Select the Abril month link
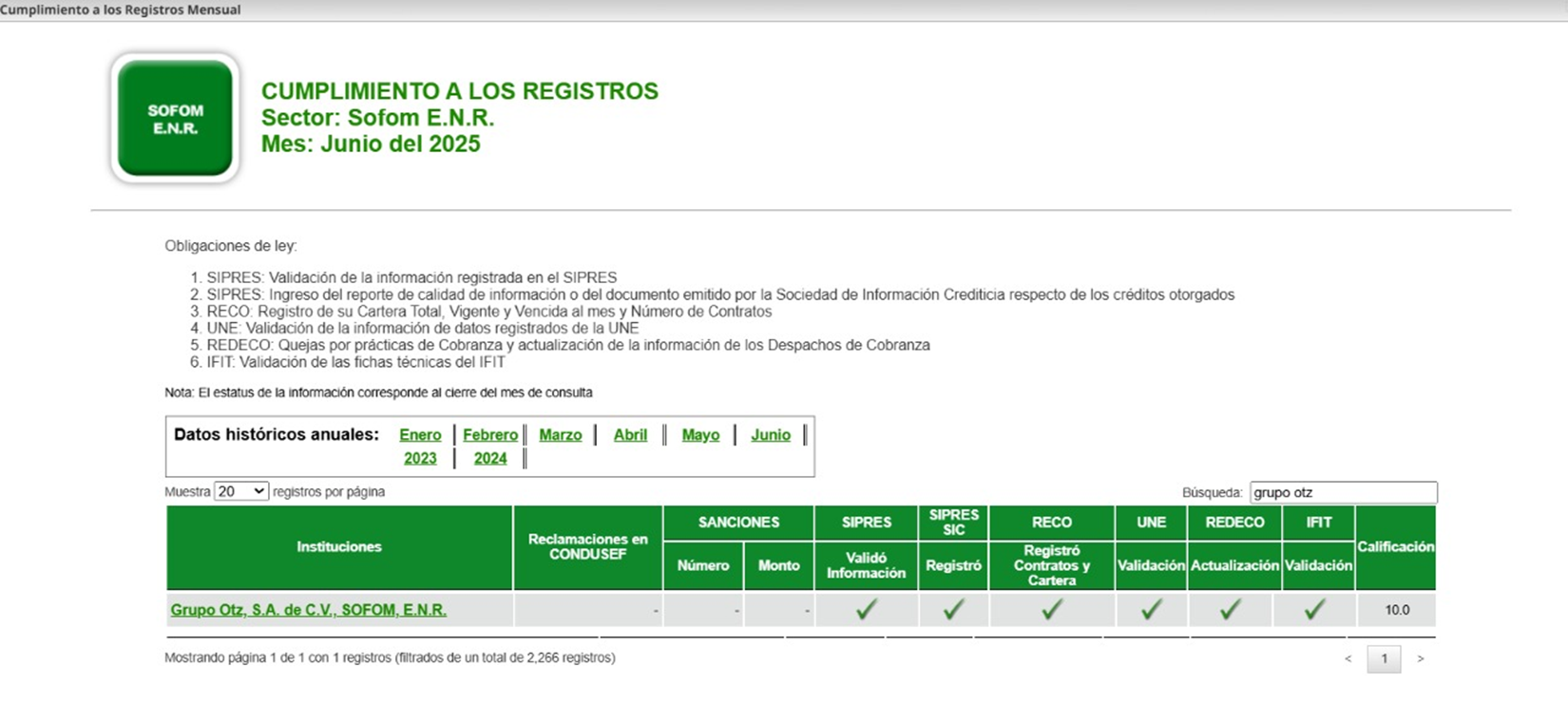Screen dimensions: 1568x704 click(630, 434)
